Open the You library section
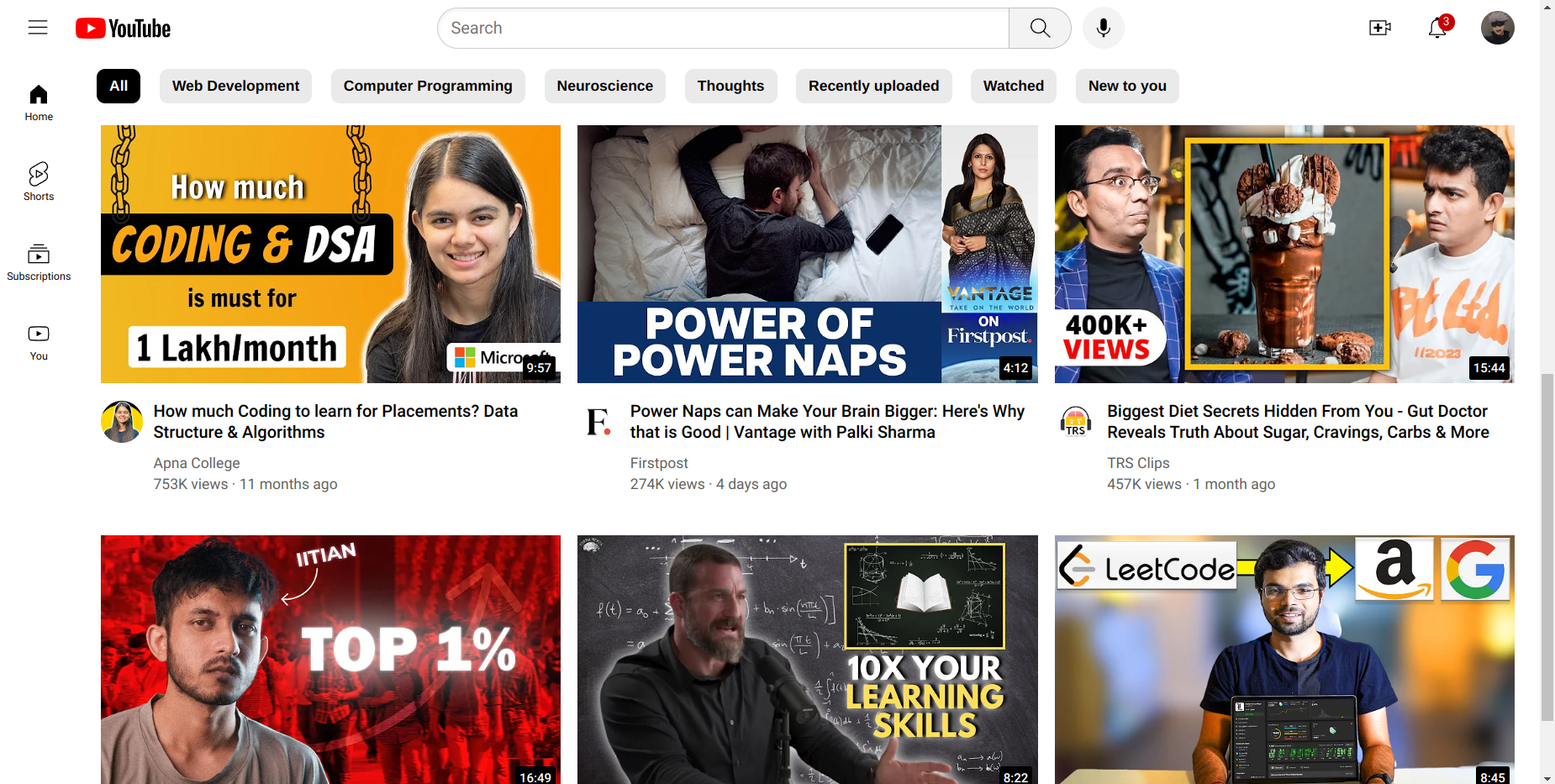The height and width of the screenshot is (784, 1555). pos(39,342)
